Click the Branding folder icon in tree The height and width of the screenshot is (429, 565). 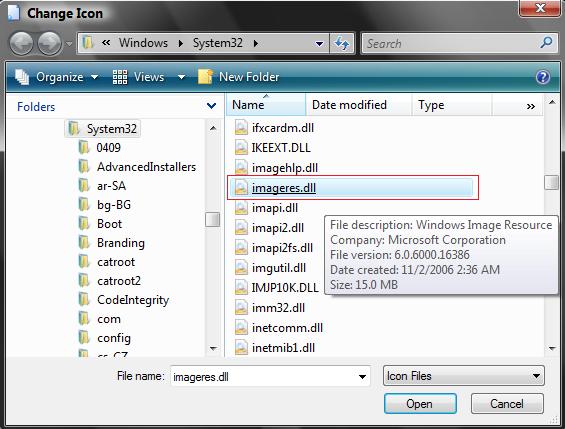(84, 243)
